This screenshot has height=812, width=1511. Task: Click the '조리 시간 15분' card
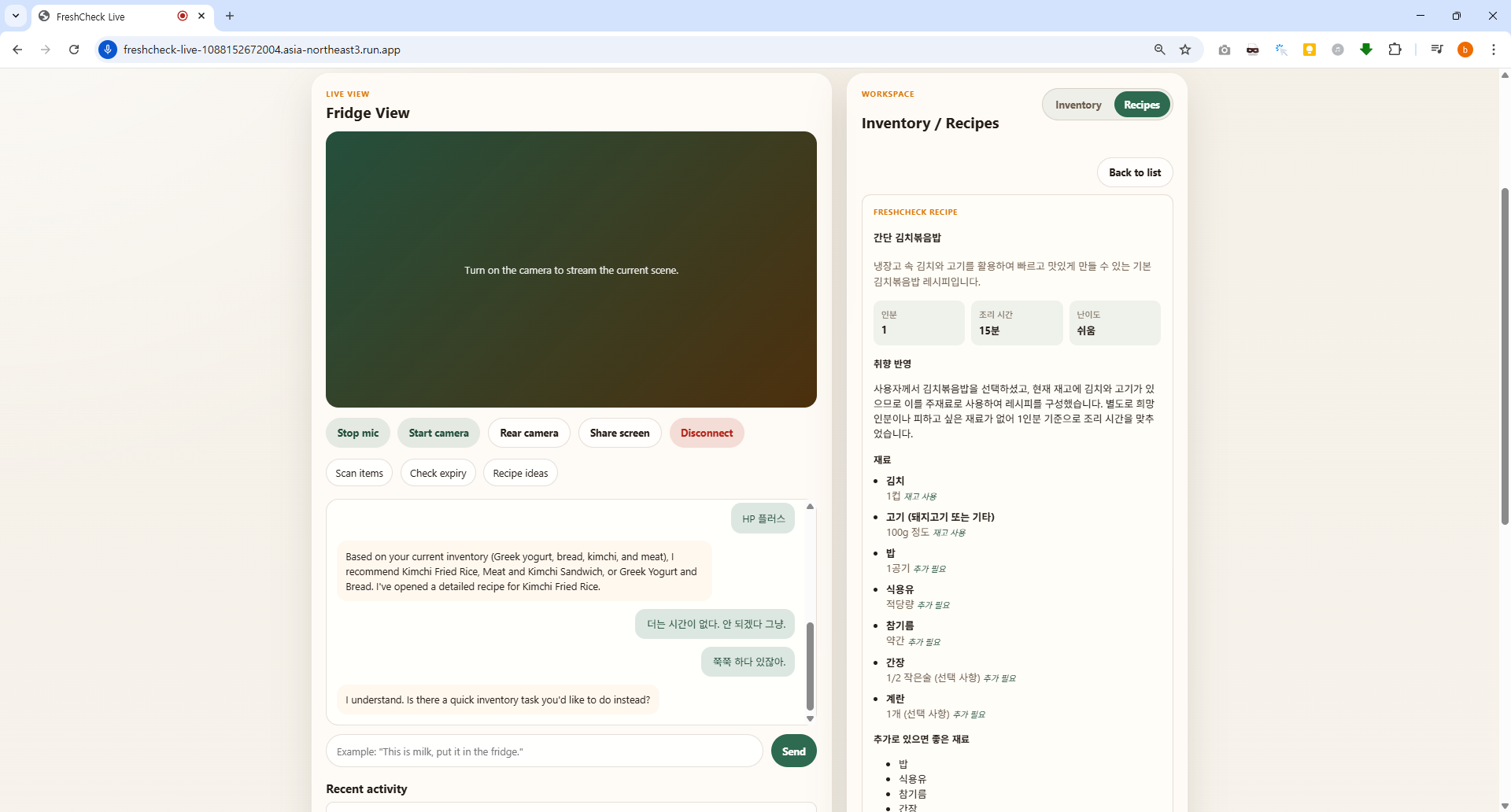(1017, 323)
